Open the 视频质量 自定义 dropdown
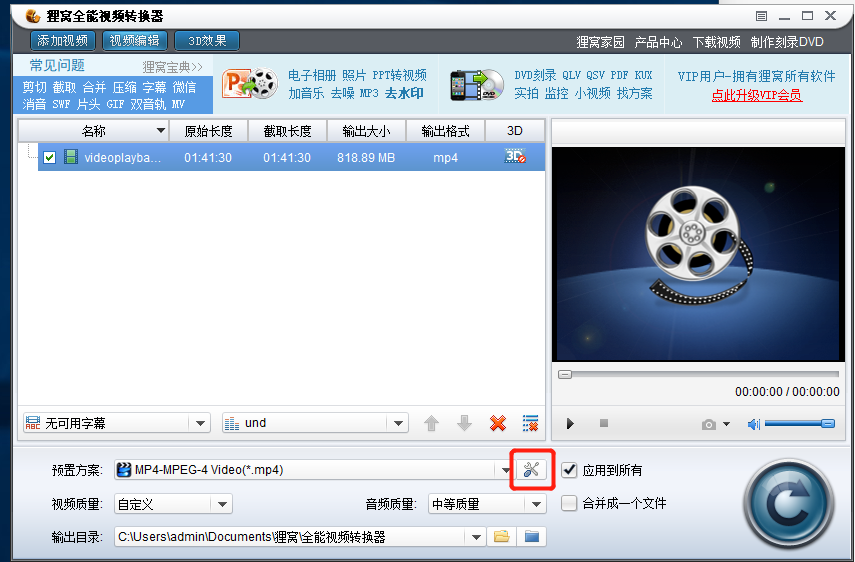Screen dimensions: 855x562 [x=222, y=504]
